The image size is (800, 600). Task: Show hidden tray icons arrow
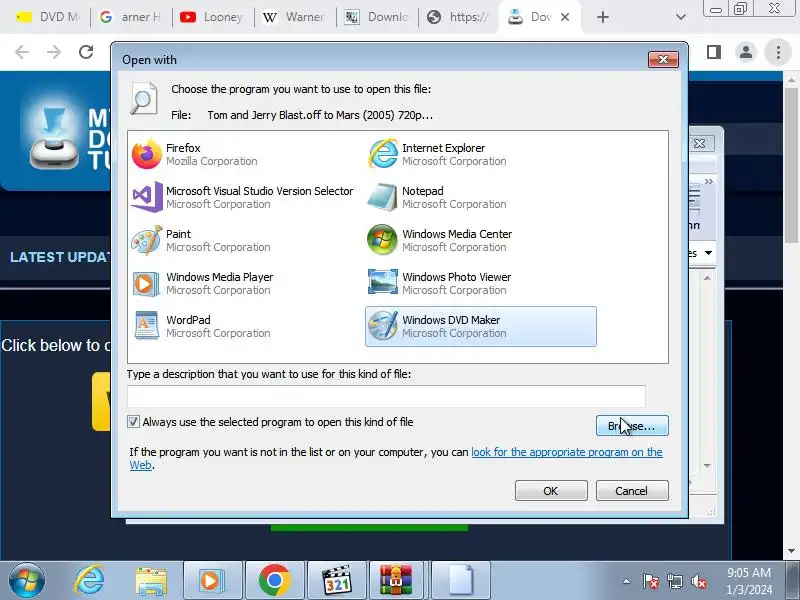coord(626,581)
